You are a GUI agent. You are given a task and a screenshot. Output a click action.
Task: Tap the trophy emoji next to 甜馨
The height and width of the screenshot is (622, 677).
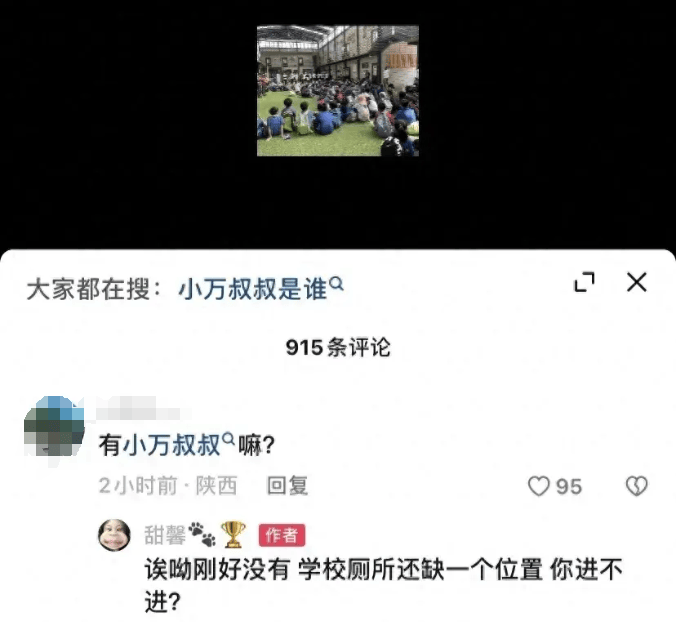point(233,534)
